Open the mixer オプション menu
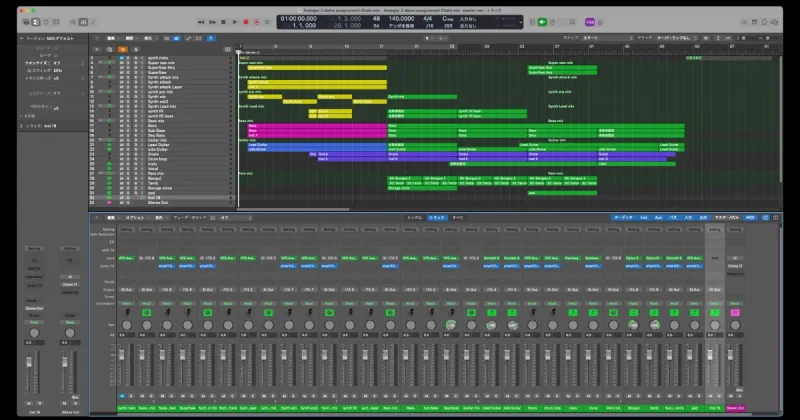 [136, 218]
